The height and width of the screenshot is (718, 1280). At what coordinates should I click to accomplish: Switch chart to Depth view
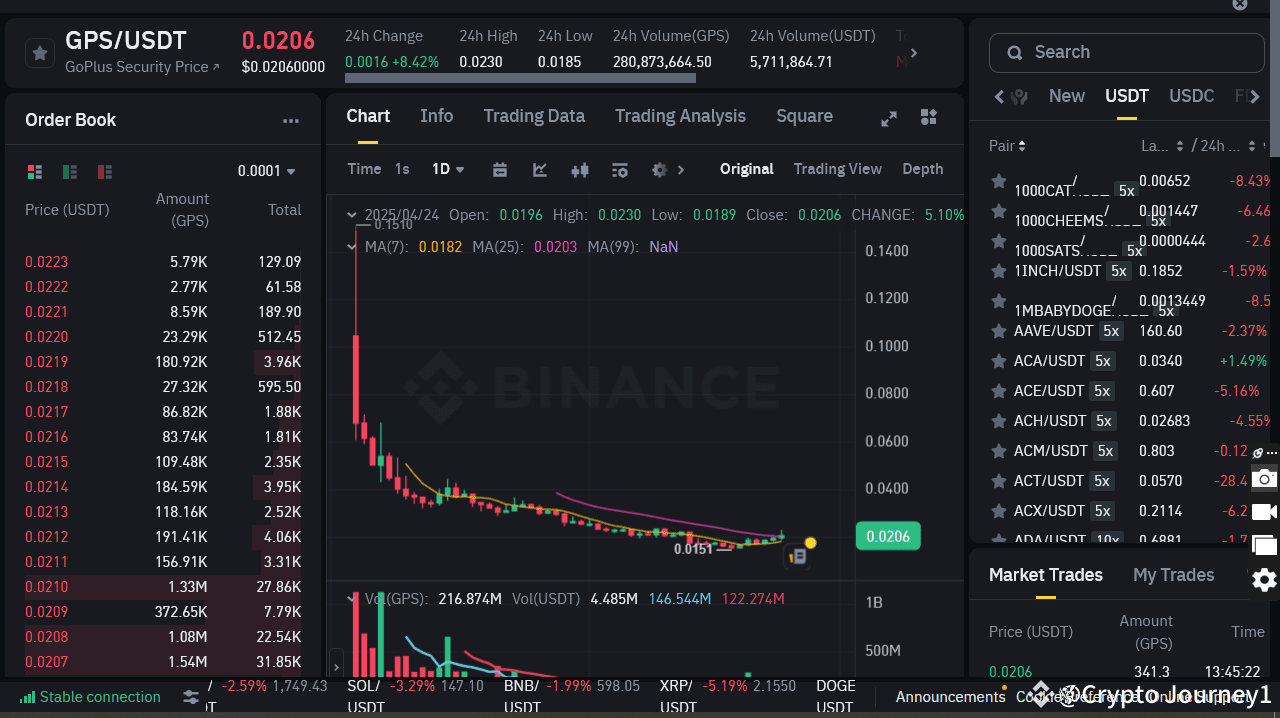pos(922,169)
